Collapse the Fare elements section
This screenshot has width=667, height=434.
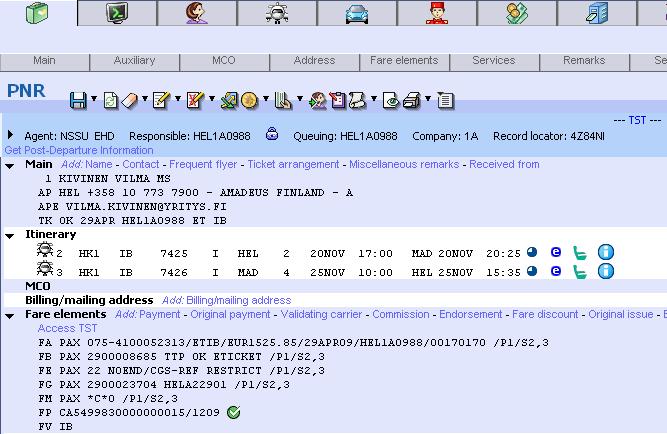(x=10, y=316)
